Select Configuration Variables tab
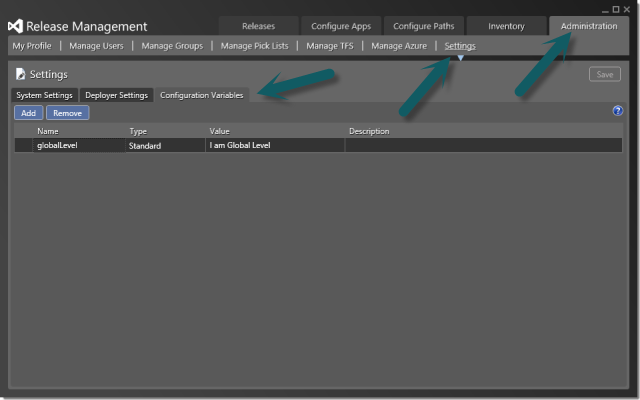The image size is (640, 400). [x=202, y=95]
